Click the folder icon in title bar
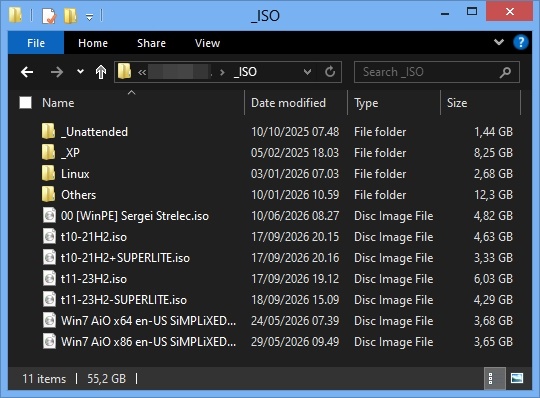Viewport: 540px width, 398px height. 15,15
